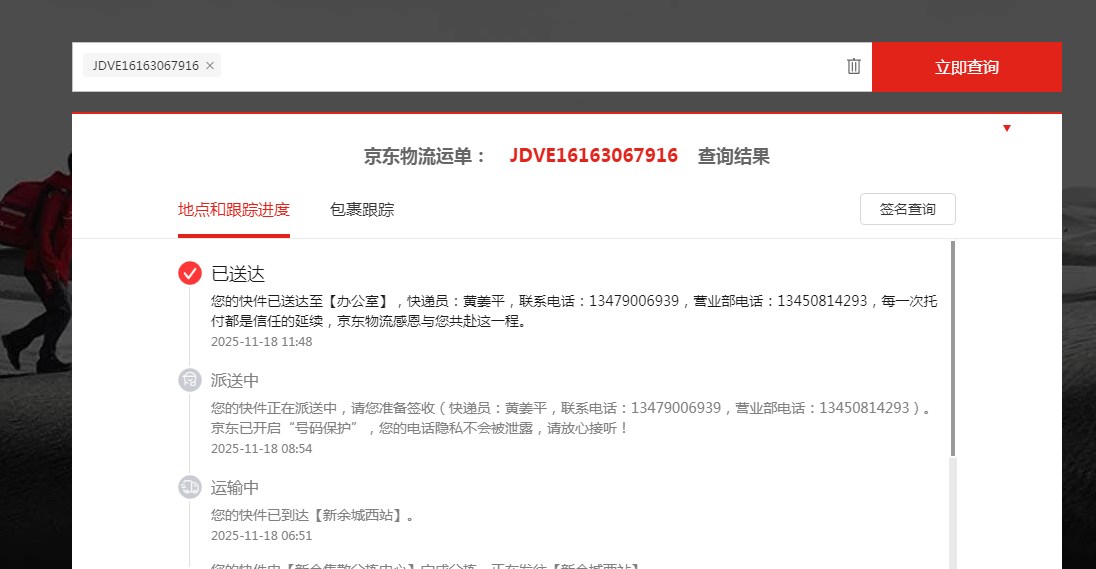Click the red checkmark 已送达 status icon
This screenshot has height=569, width=1096.
click(190, 273)
